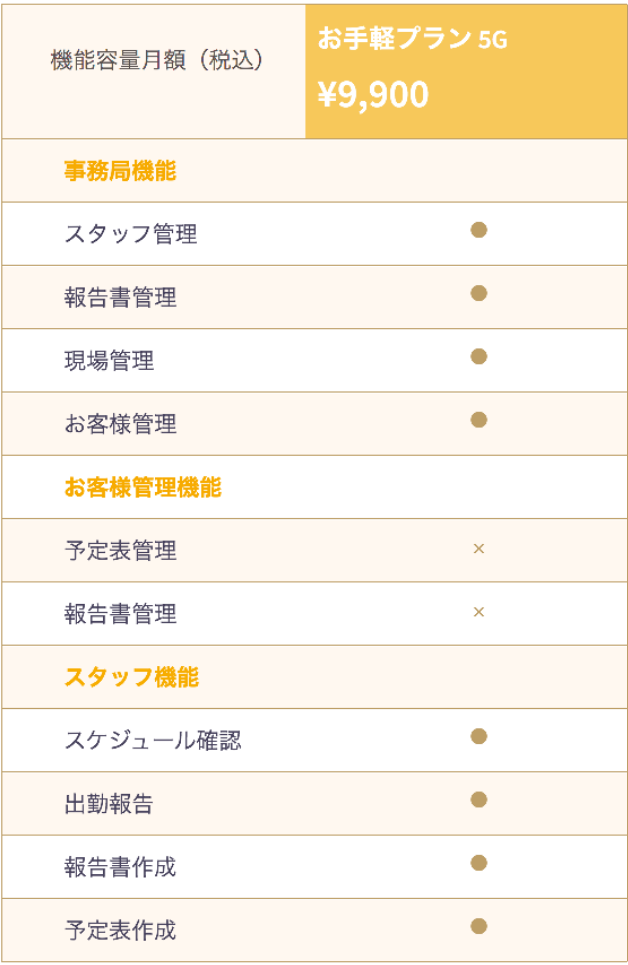The height and width of the screenshot is (965, 628).
Task: Click the × mark in the 予定表管理 row
Action: tap(478, 548)
